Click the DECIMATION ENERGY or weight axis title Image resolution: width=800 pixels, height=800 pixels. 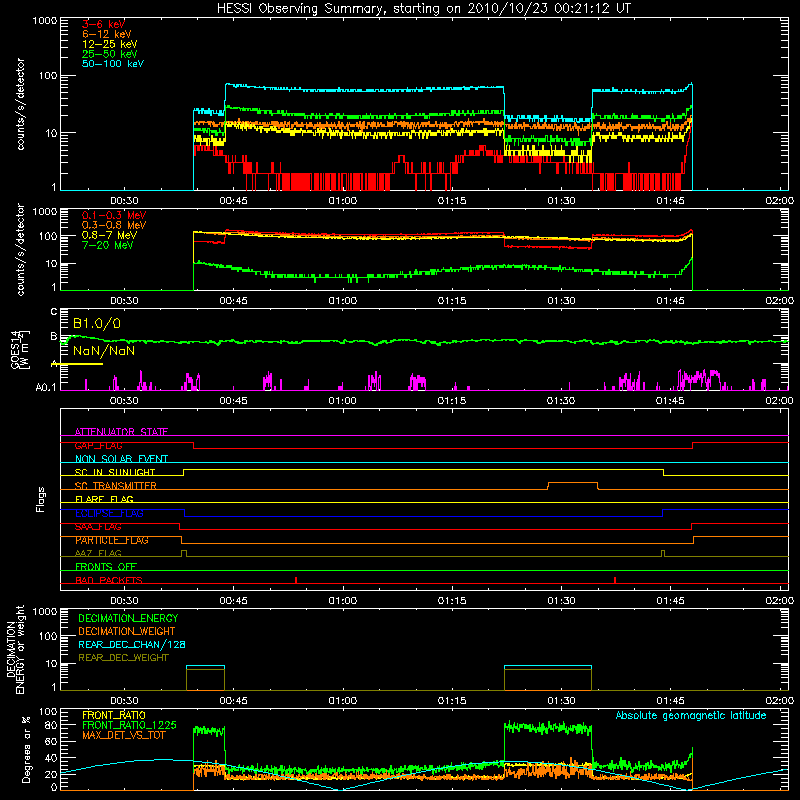click(15, 649)
